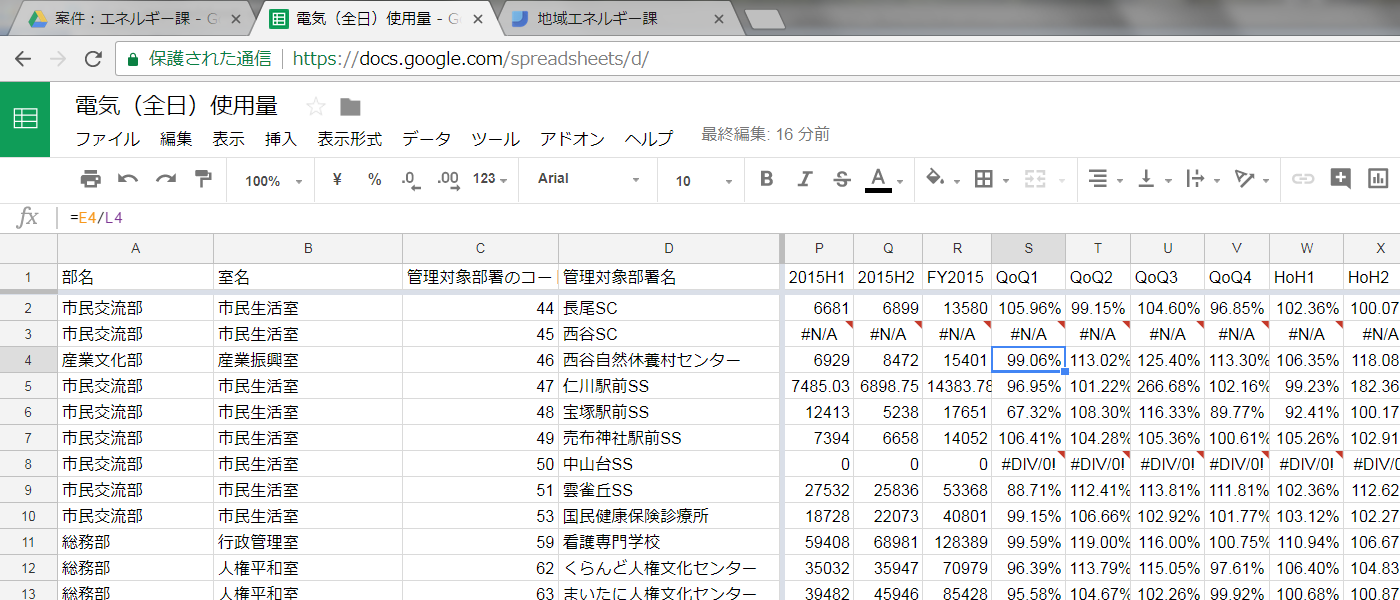Click the insert chart icon

[1378, 179]
